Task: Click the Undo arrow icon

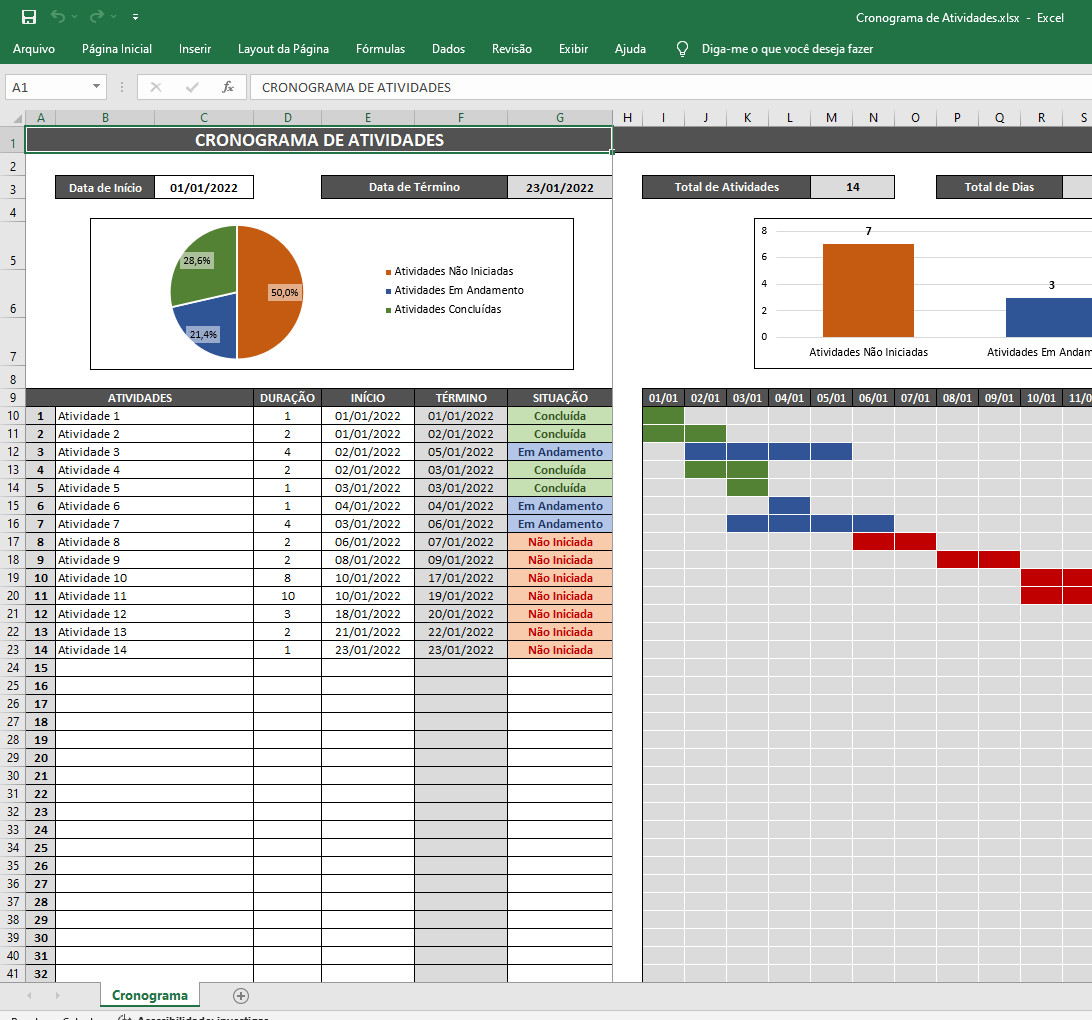Action: click(x=58, y=17)
